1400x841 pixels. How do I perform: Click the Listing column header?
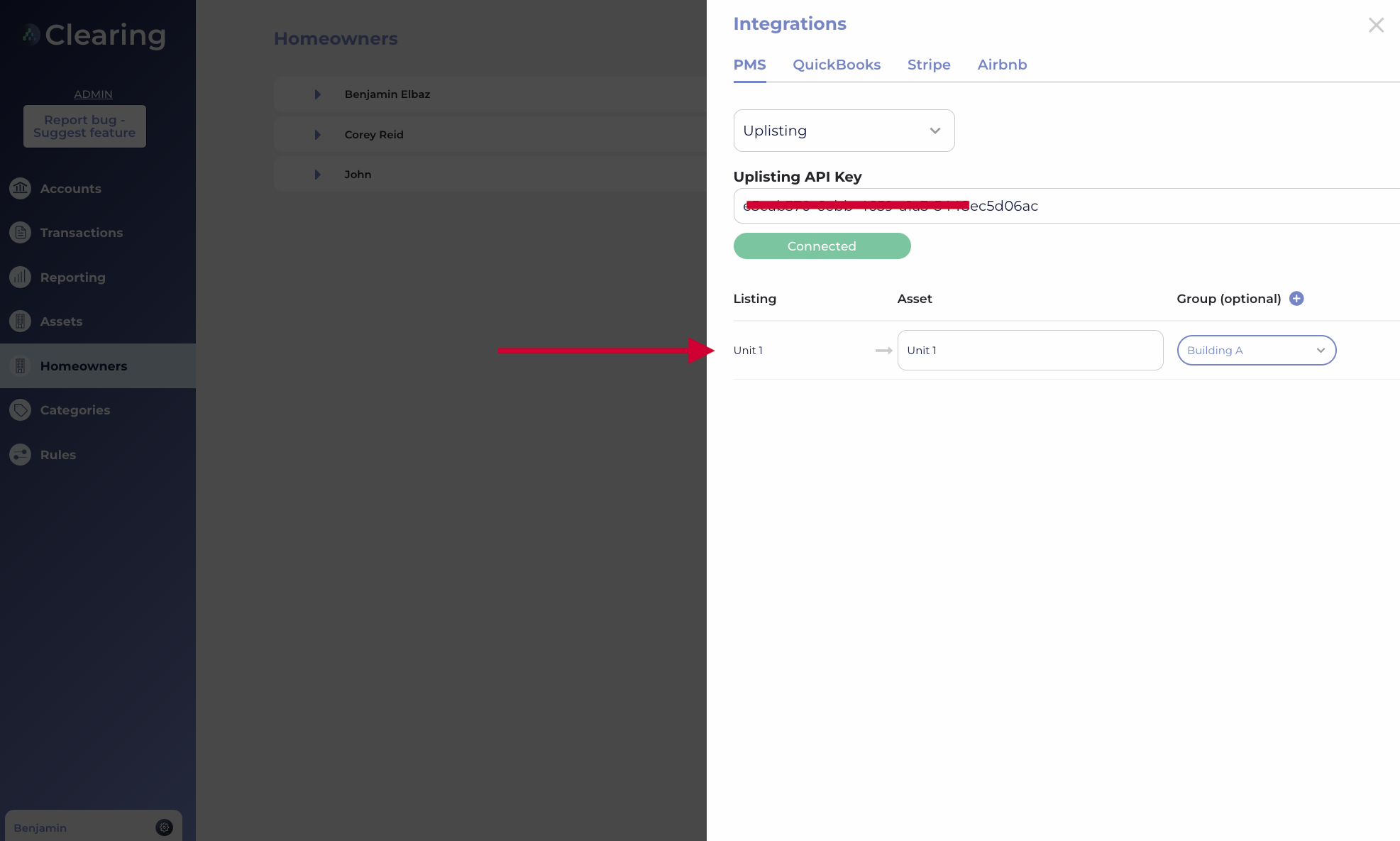[754, 298]
